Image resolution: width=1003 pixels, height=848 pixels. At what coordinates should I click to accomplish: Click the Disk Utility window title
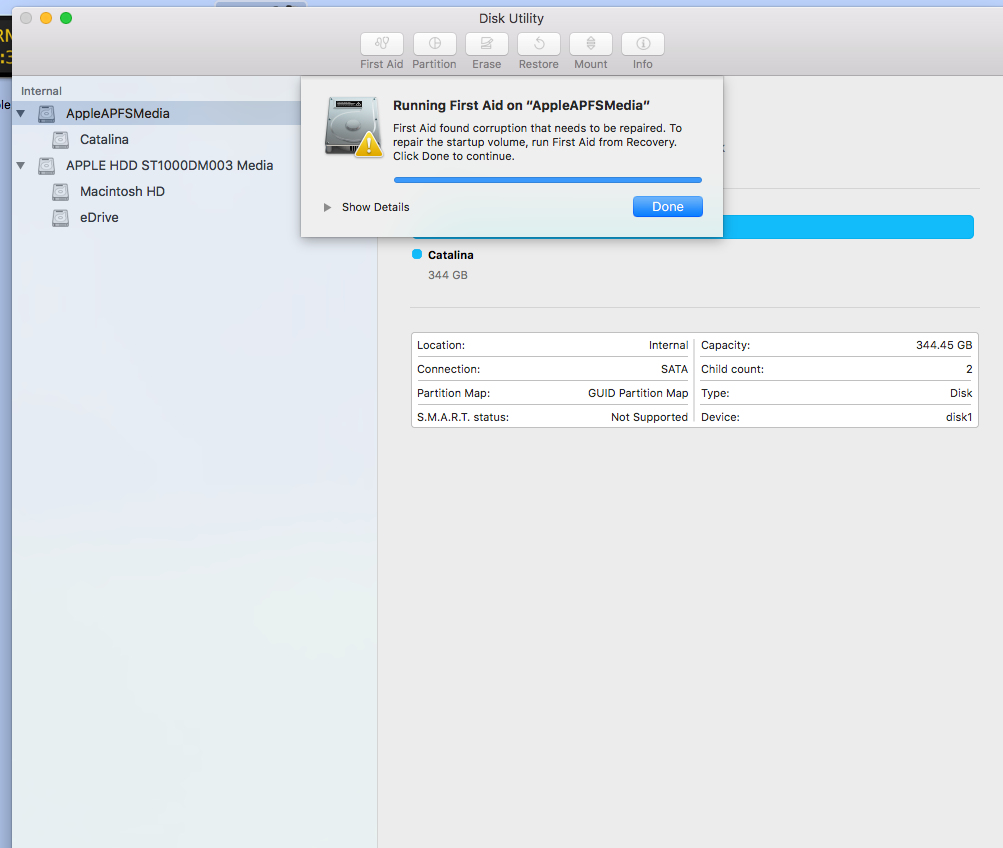[x=511, y=19]
